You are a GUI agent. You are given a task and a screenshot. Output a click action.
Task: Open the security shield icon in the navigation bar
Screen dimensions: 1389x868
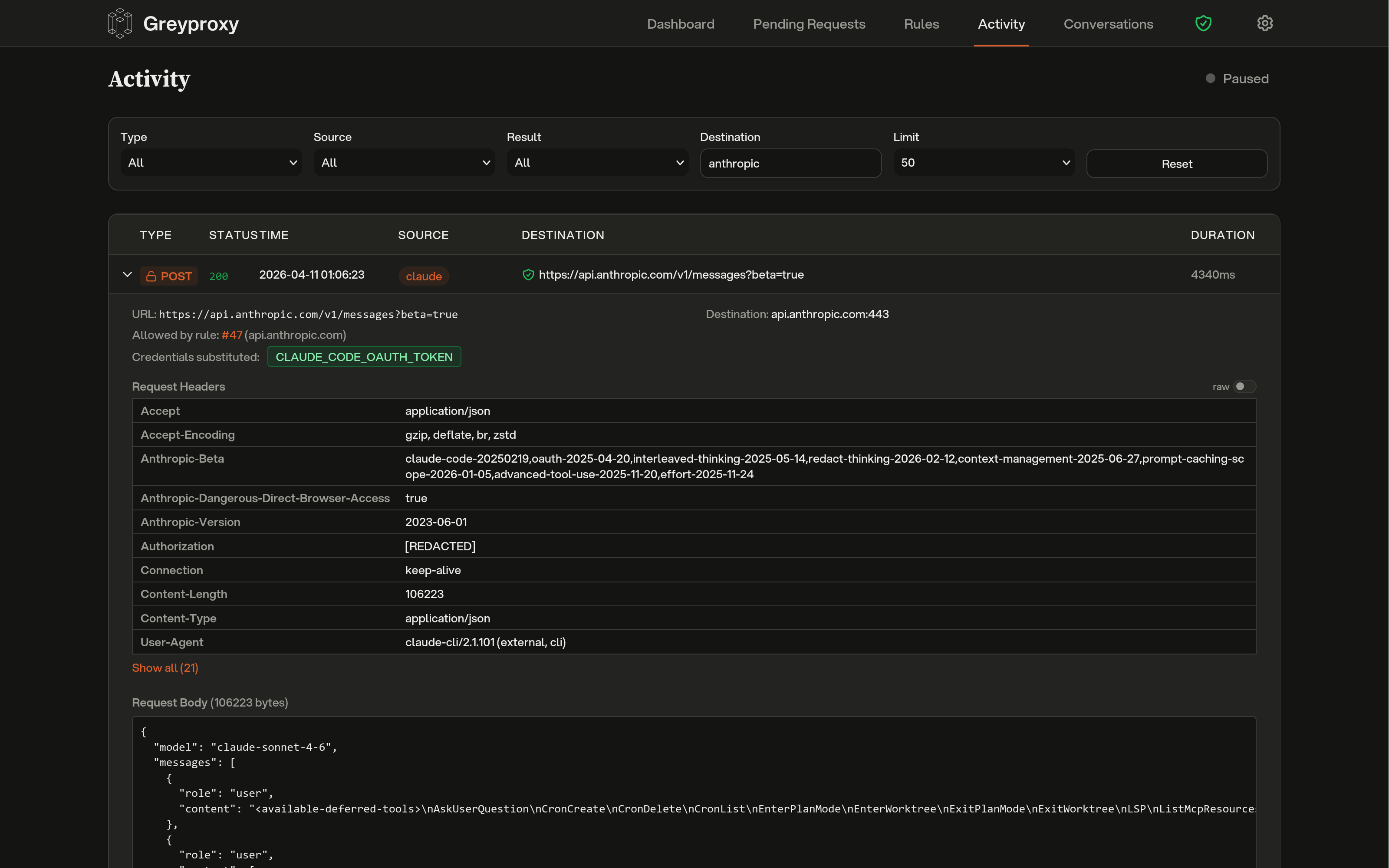coord(1204,23)
